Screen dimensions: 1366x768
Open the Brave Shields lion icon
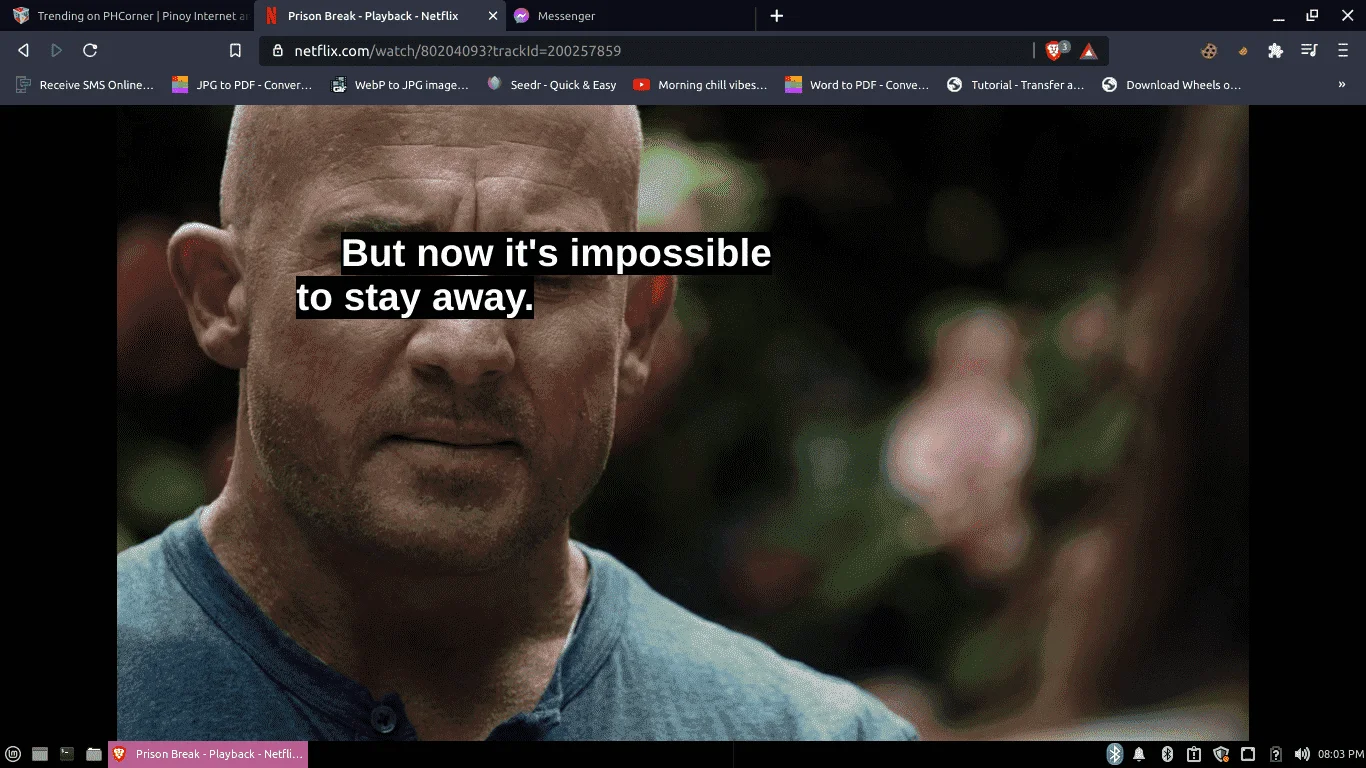pos(1053,51)
